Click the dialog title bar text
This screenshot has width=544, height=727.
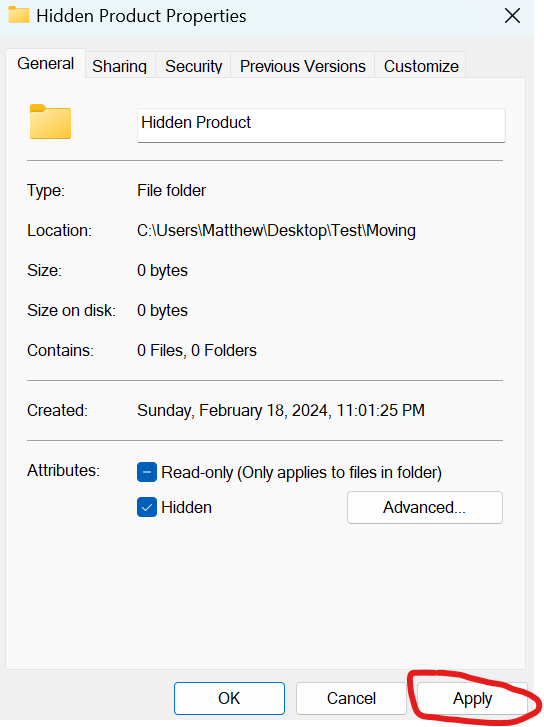[x=141, y=16]
